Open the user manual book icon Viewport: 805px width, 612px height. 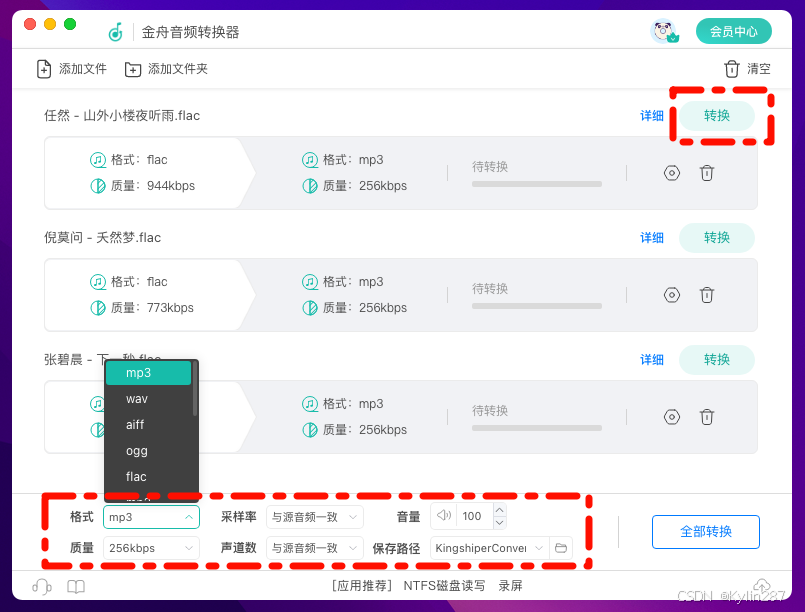(x=75, y=587)
